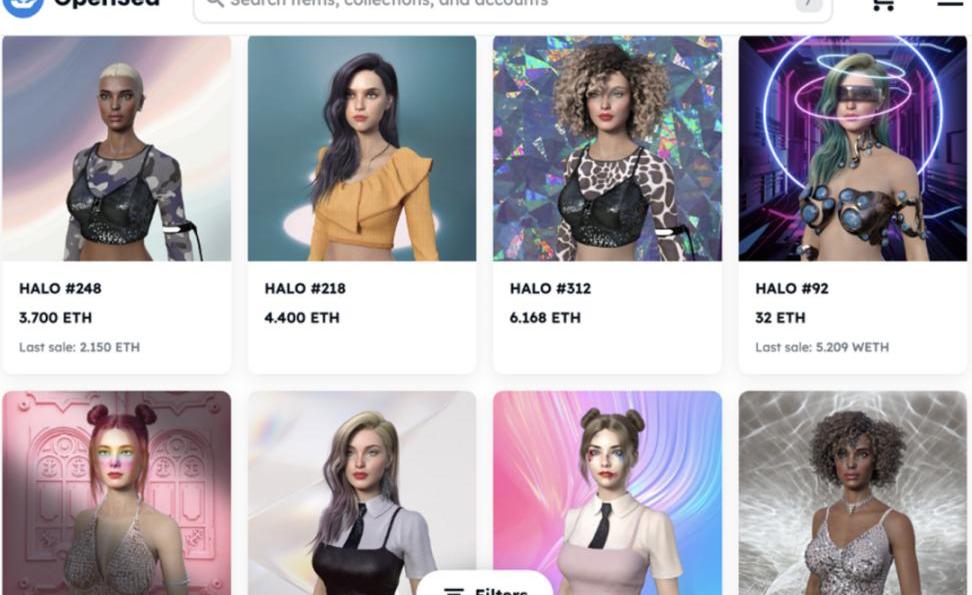The width and height of the screenshot is (972, 595).
Task: Open HALO #312 curly hair thumbnail
Action: point(608,148)
